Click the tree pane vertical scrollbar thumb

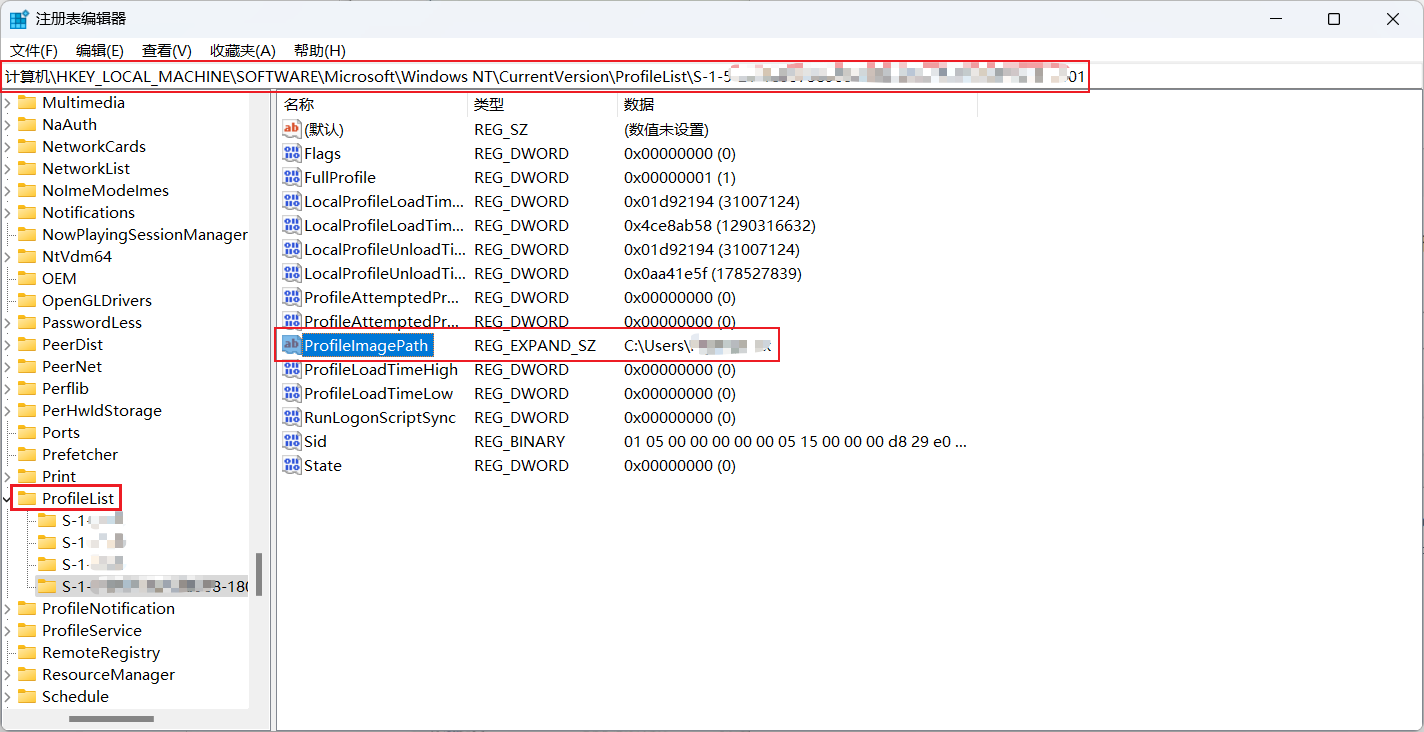259,574
